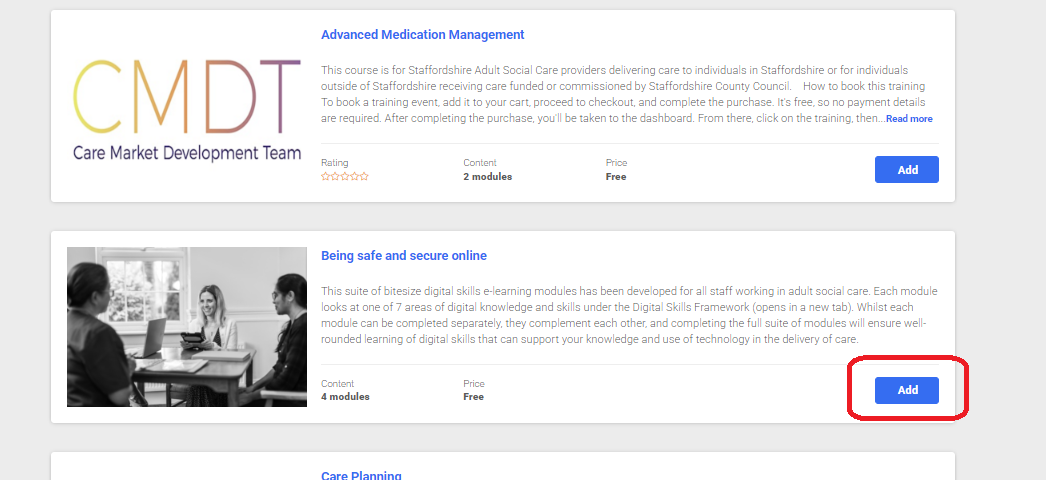1046x480 pixels.
Task: Select the fourth rating star
Action: coord(354,176)
